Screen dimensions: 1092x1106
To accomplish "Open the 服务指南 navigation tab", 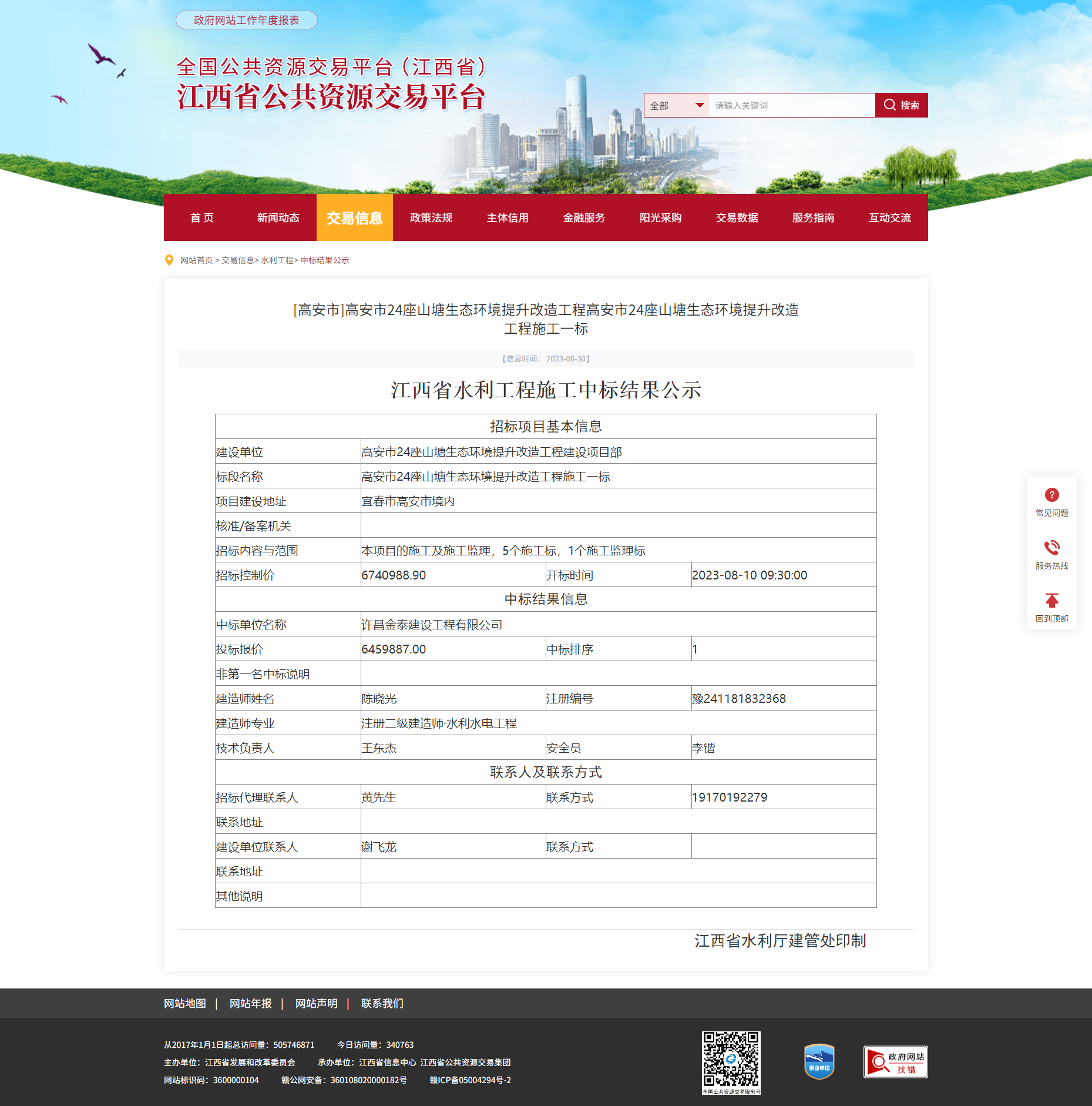I will coord(813,217).
